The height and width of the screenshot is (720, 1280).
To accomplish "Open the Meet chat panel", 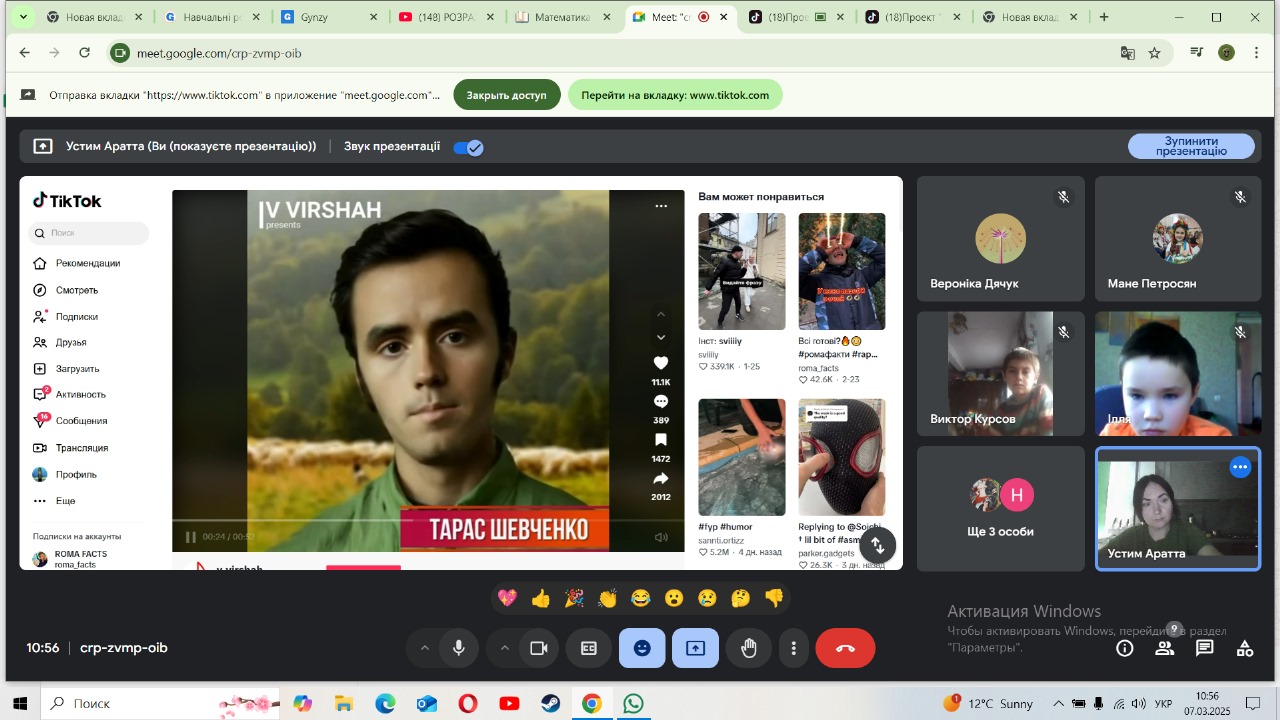I will 1205,648.
